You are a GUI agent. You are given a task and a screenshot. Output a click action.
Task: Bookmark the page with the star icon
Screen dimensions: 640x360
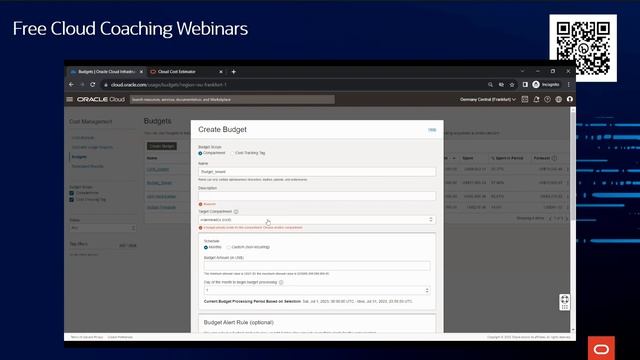pyautogui.click(x=512, y=84)
